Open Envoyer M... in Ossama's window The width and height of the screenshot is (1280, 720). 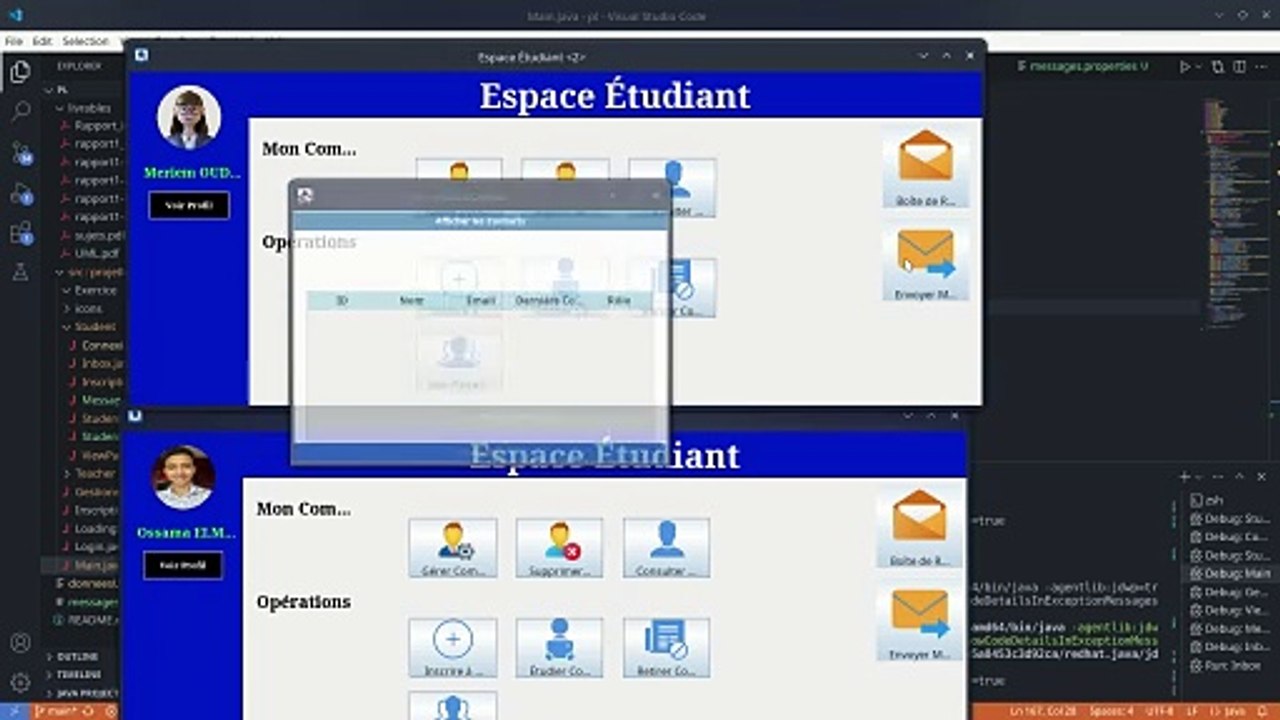(920, 621)
